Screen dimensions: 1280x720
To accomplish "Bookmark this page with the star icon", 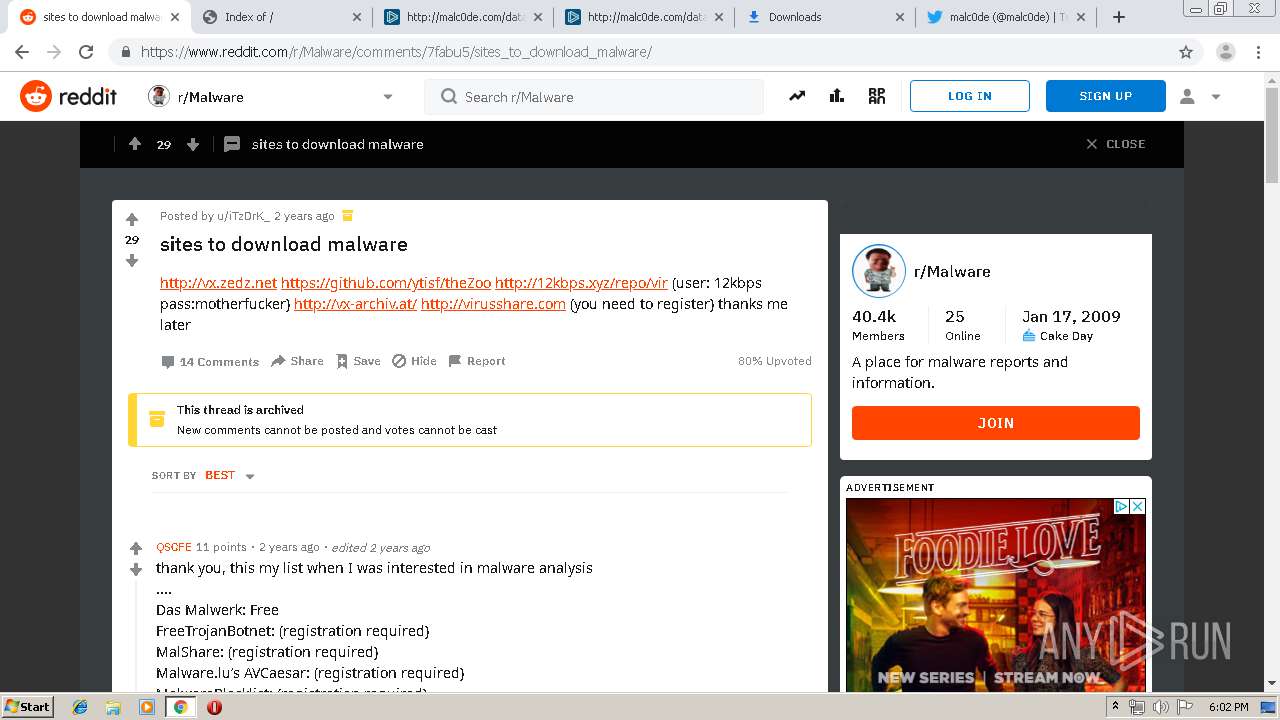I will click(x=1186, y=52).
